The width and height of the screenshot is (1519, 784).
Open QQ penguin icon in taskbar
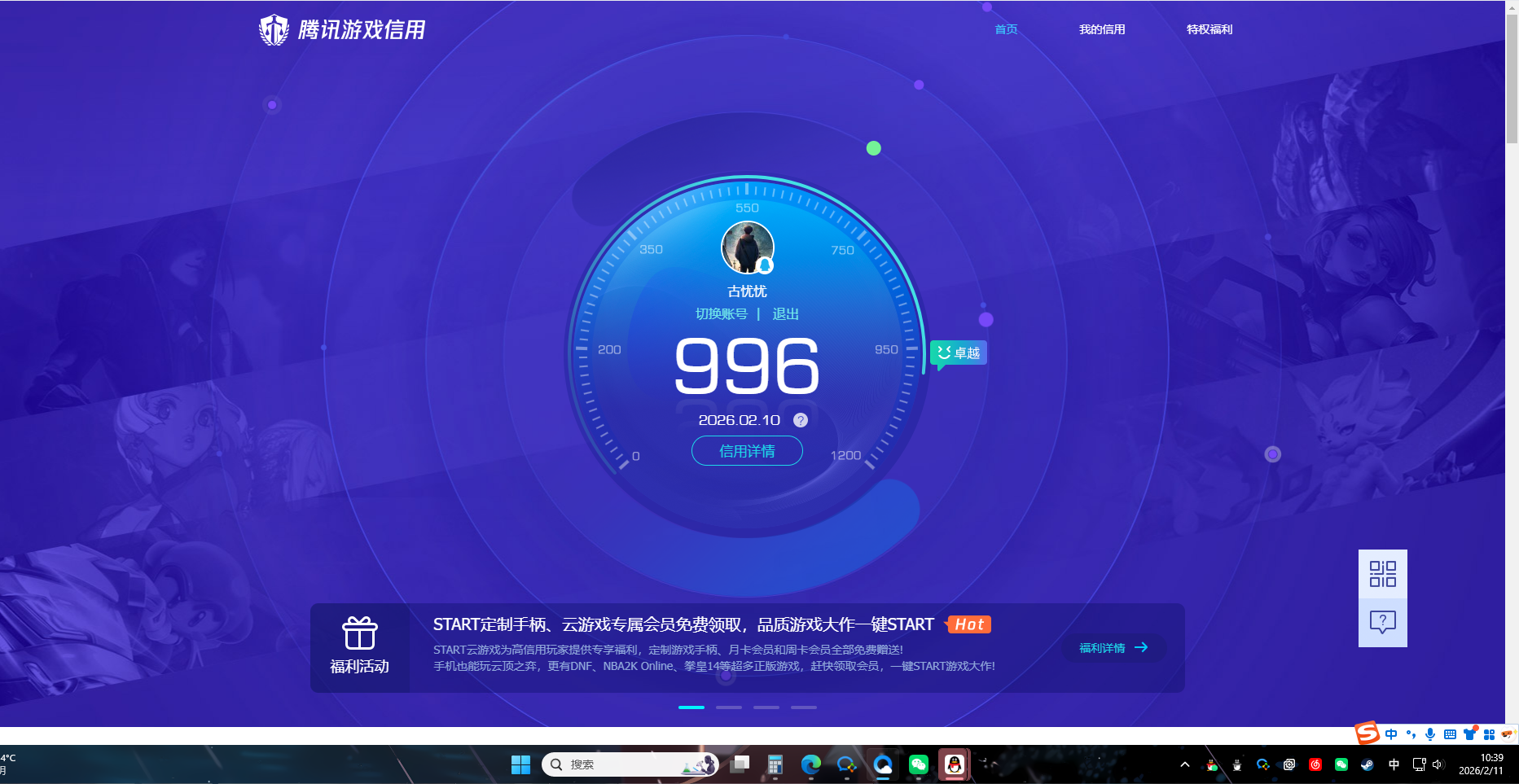[x=954, y=764]
